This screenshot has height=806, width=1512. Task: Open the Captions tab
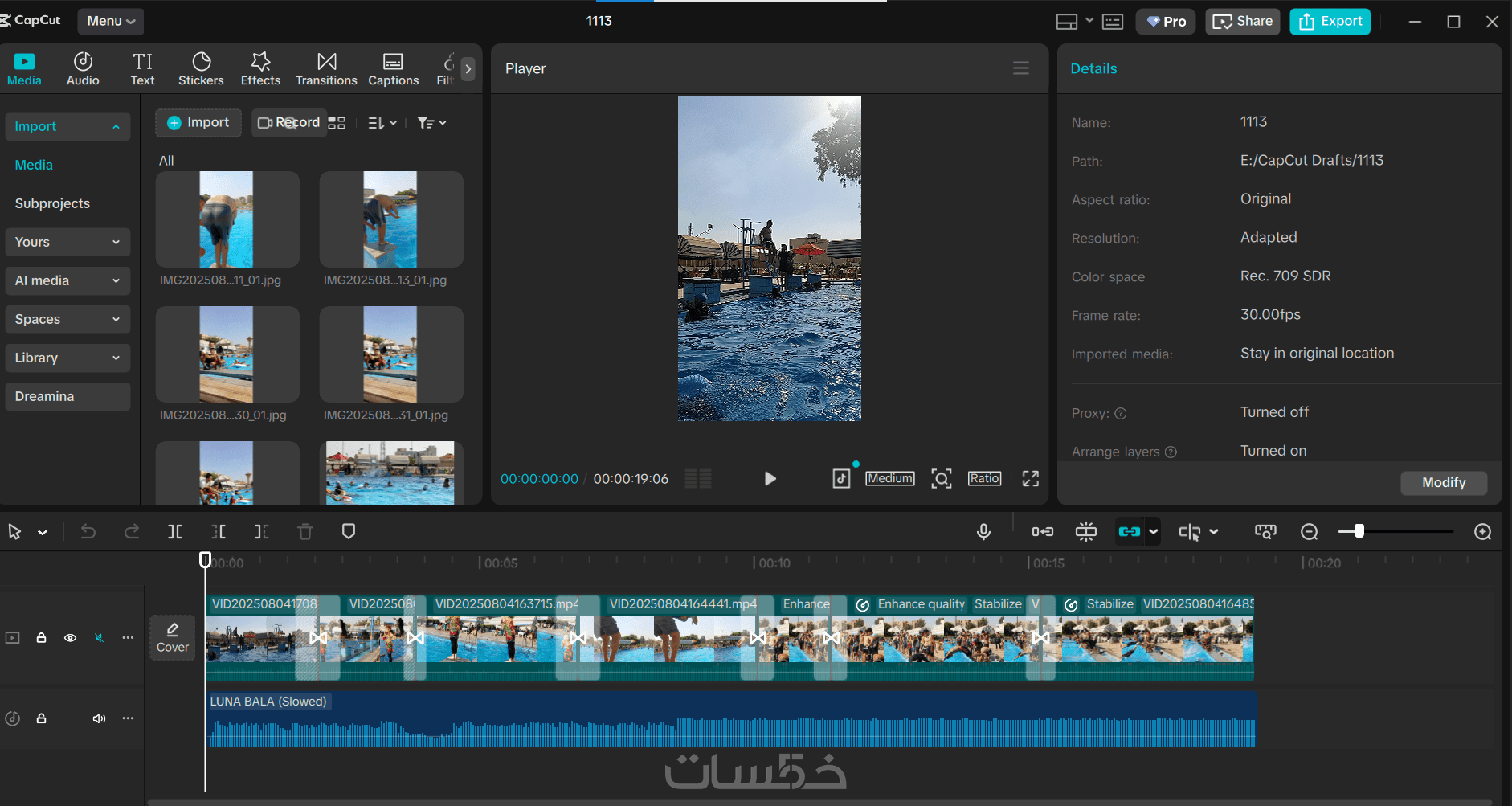coord(393,69)
